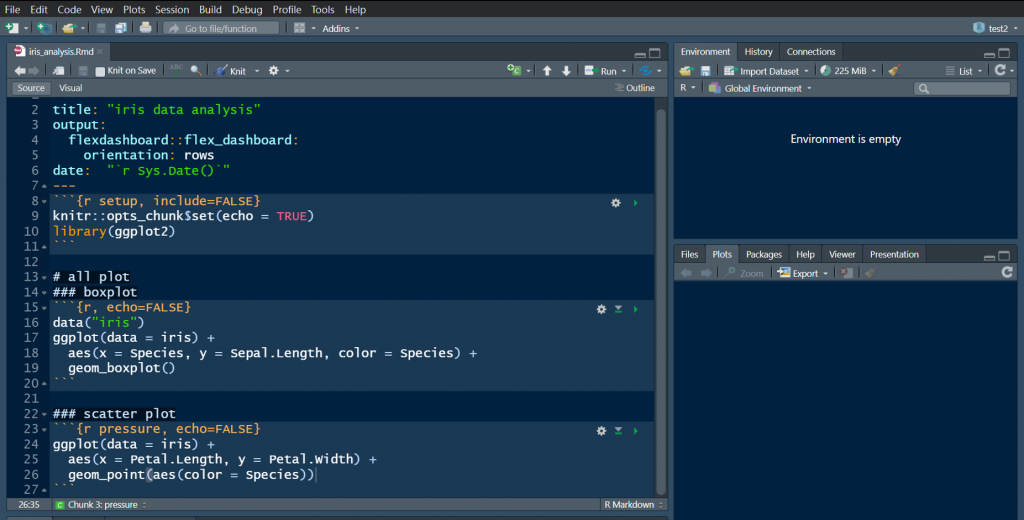Open the Presentation tab
Viewport: 1024px width, 520px height.
click(894, 254)
